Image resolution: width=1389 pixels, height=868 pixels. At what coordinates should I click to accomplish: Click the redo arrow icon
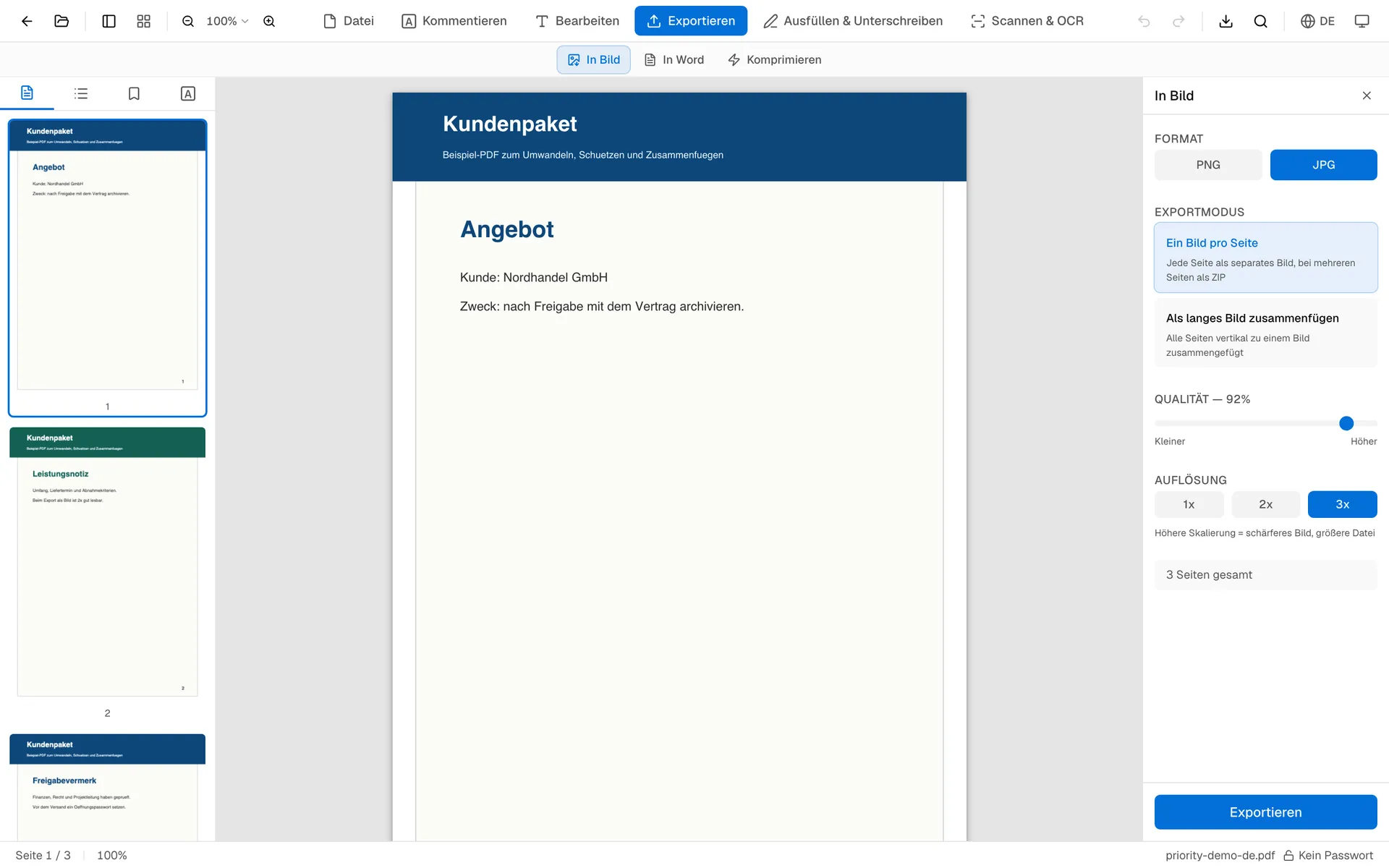[1178, 21]
